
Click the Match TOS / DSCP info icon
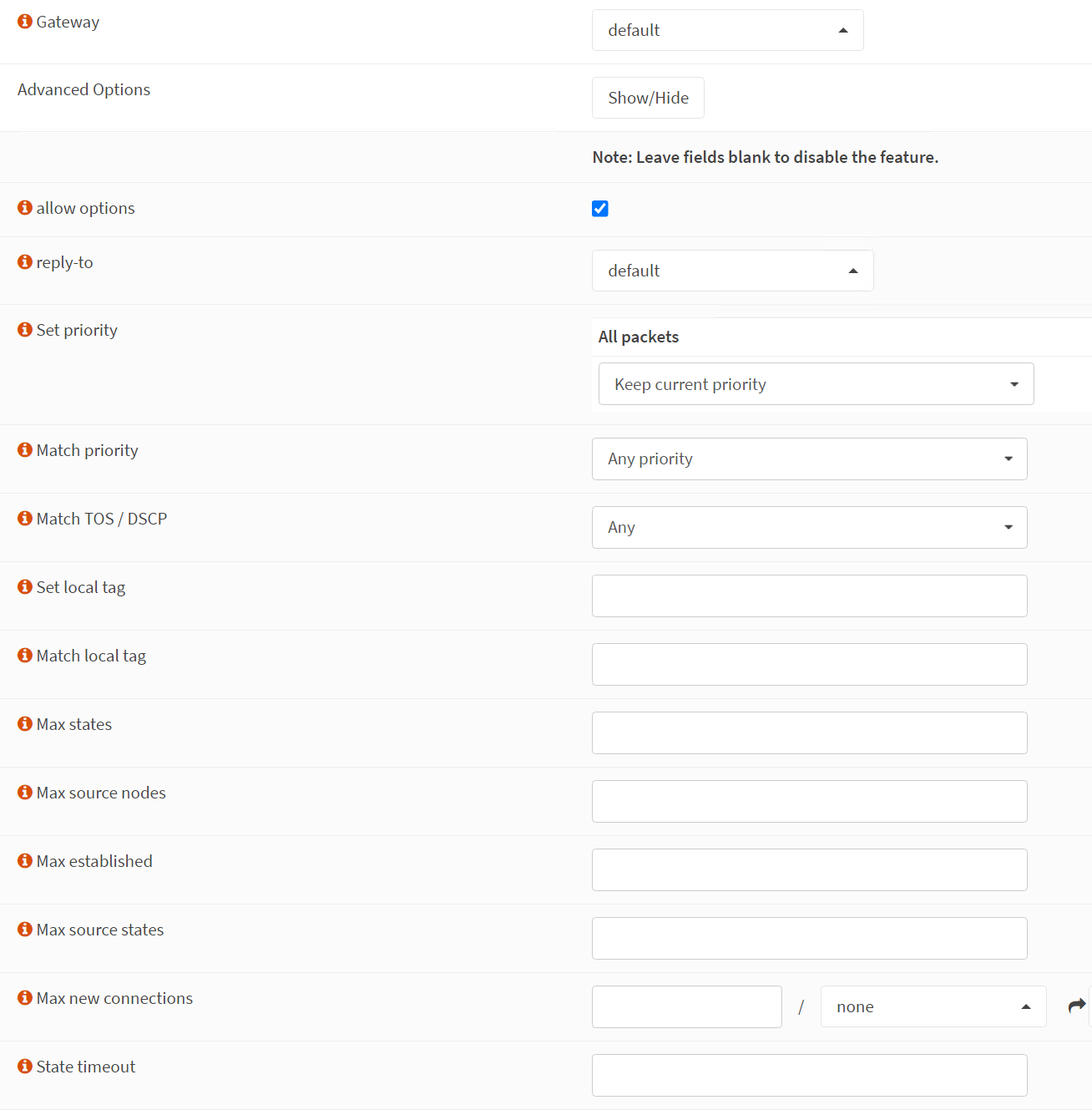click(x=25, y=518)
